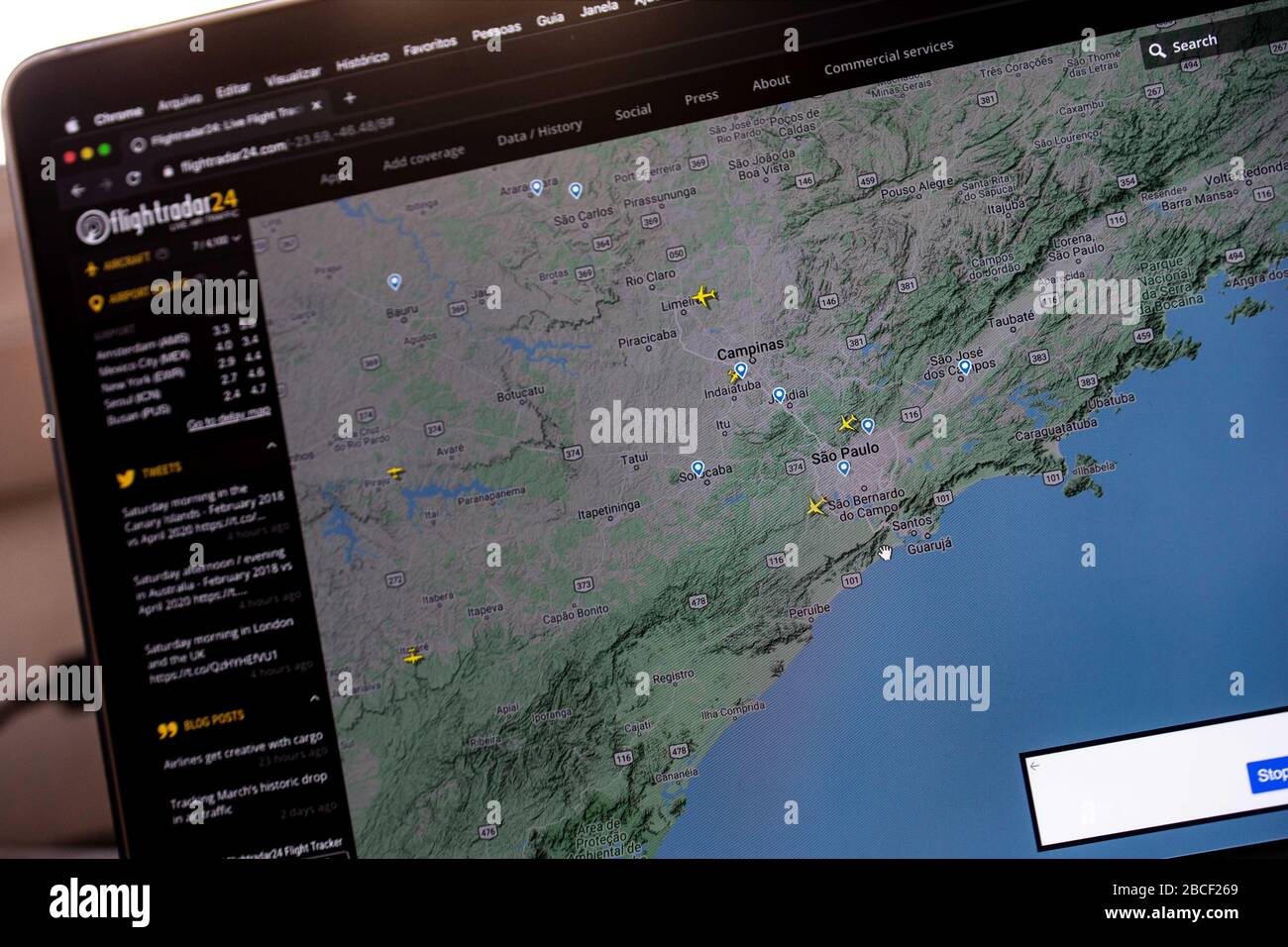
Task: Close the Flightradar24 tab
Action: (316, 104)
